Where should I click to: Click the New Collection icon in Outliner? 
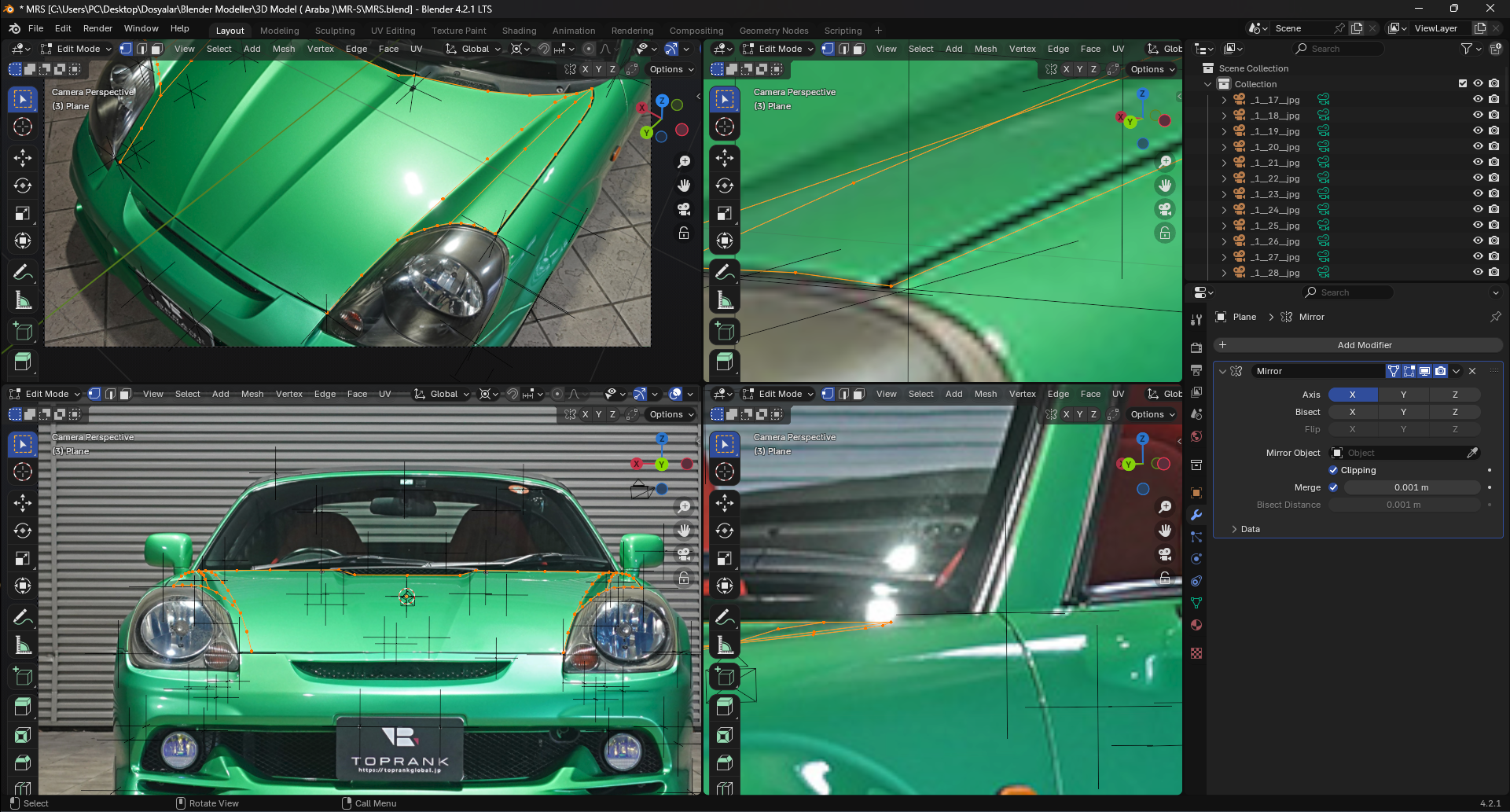[1495, 49]
